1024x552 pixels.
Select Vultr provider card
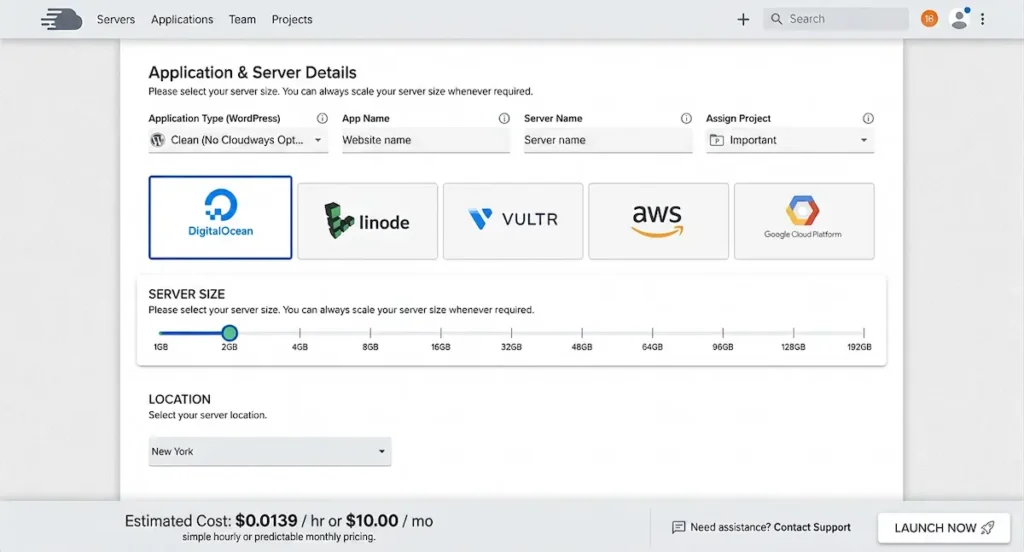[513, 221]
